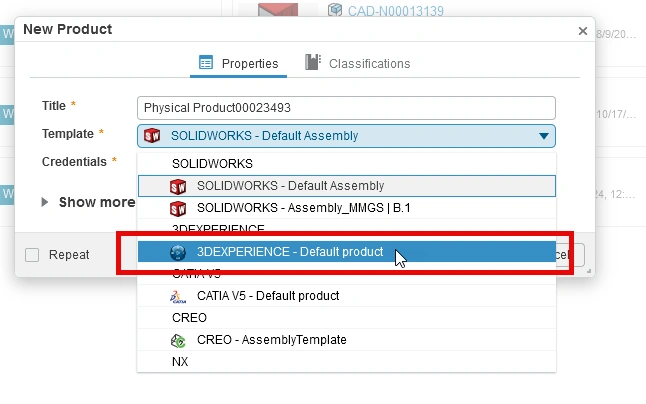Click into the Title text field
Viewport: 646px width, 404px height.
pos(345,107)
